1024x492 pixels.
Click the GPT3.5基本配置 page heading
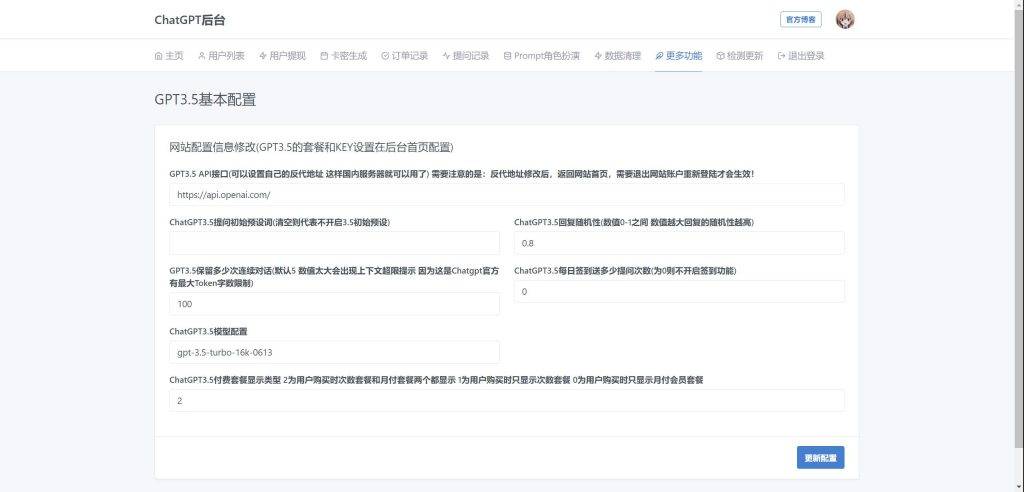point(205,100)
